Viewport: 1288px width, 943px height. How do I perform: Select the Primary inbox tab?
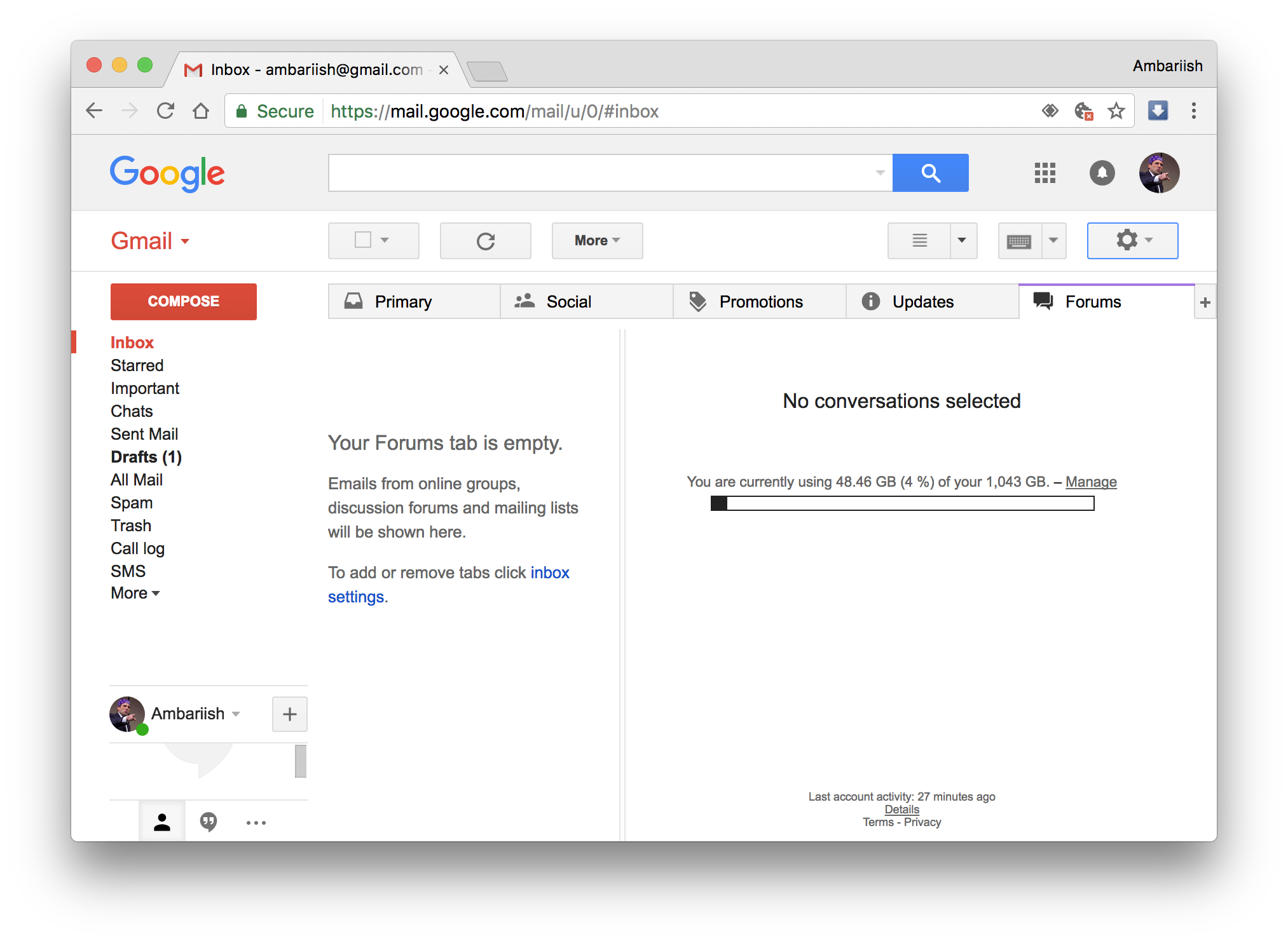[x=403, y=300]
